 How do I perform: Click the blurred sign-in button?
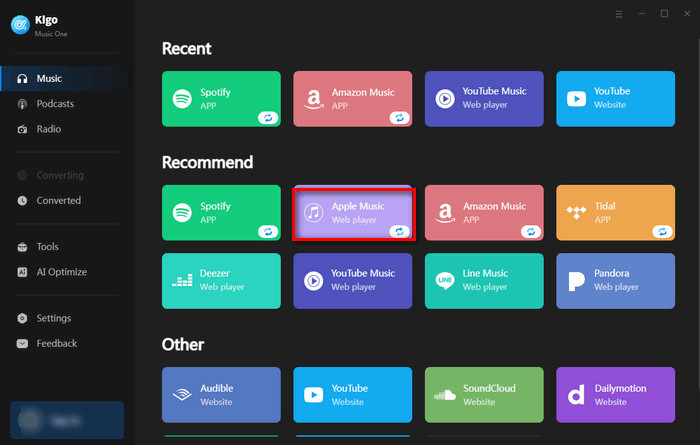pos(67,420)
